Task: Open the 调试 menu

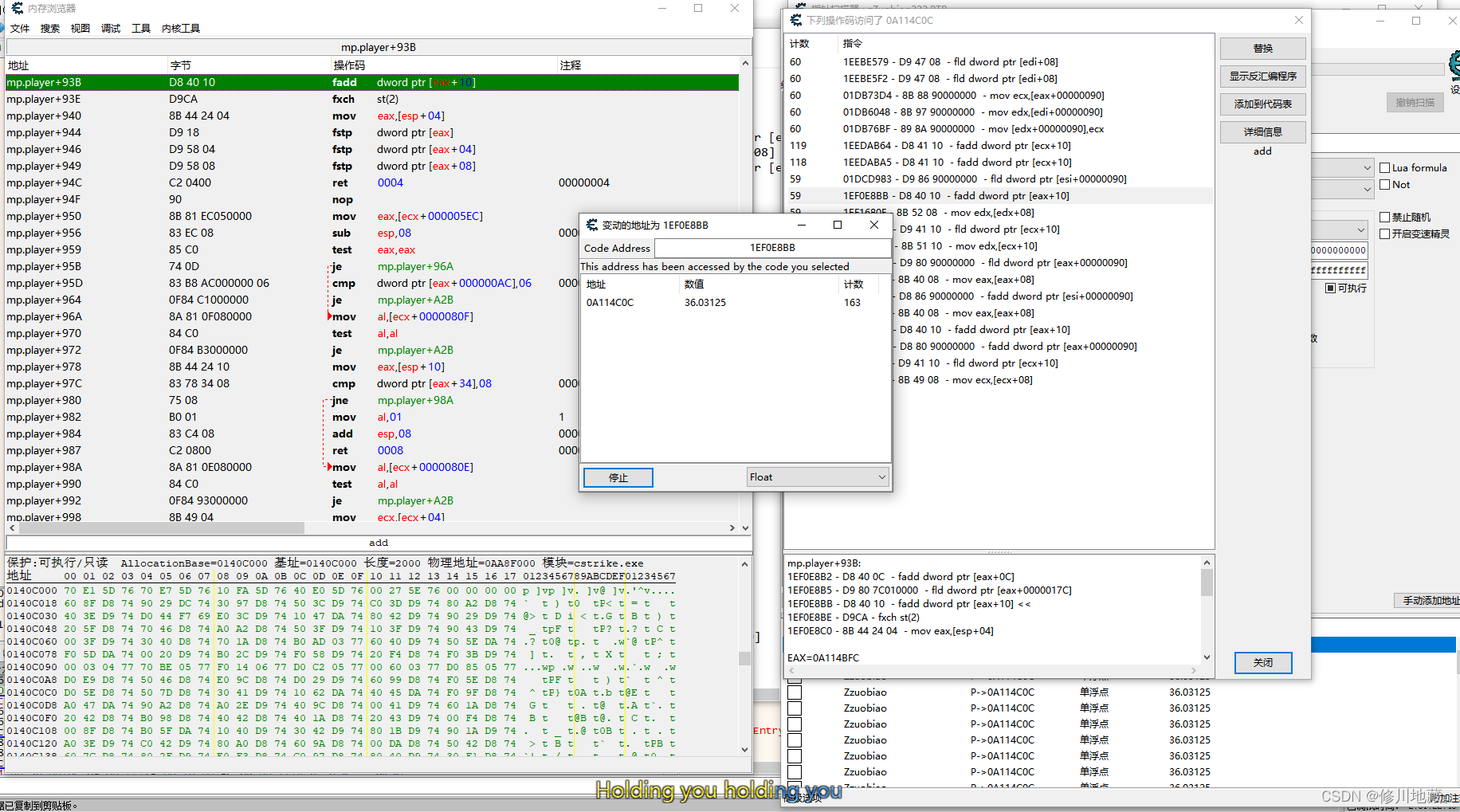Action: point(111,29)
